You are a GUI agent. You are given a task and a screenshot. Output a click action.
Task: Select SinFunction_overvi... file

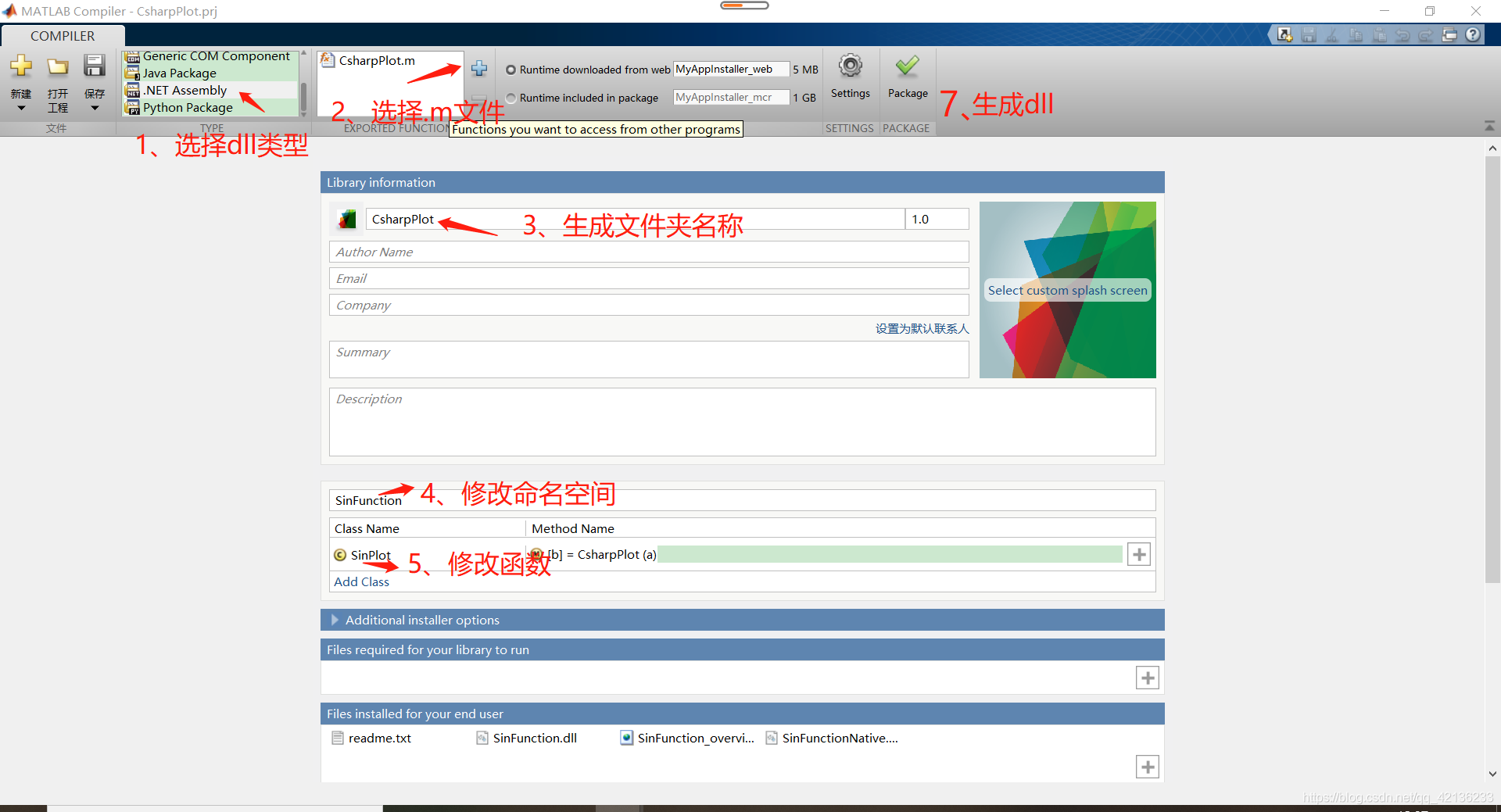coord(687,738)
